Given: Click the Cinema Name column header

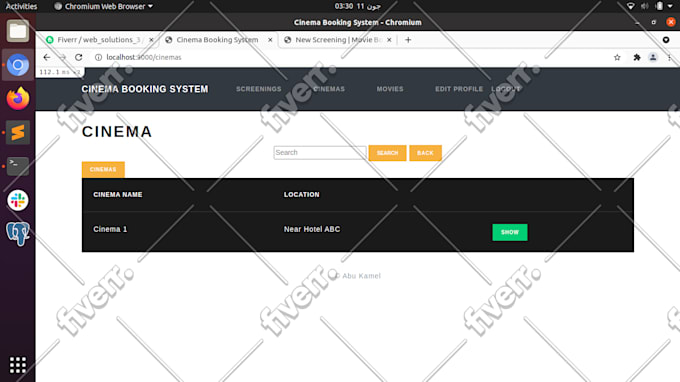Looking at the screenshot, I should pos(118,195).
